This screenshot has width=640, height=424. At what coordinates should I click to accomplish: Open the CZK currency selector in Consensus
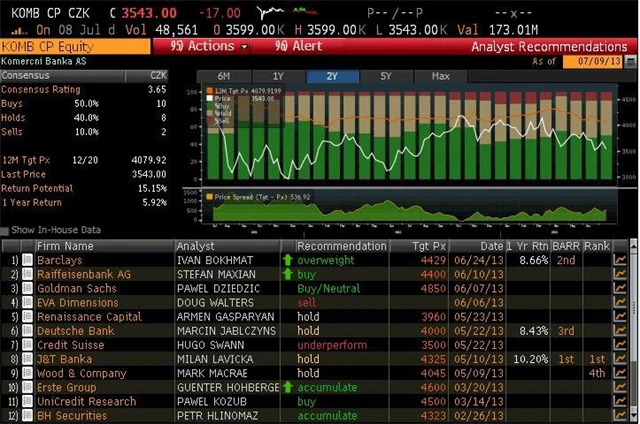point(159,75)
